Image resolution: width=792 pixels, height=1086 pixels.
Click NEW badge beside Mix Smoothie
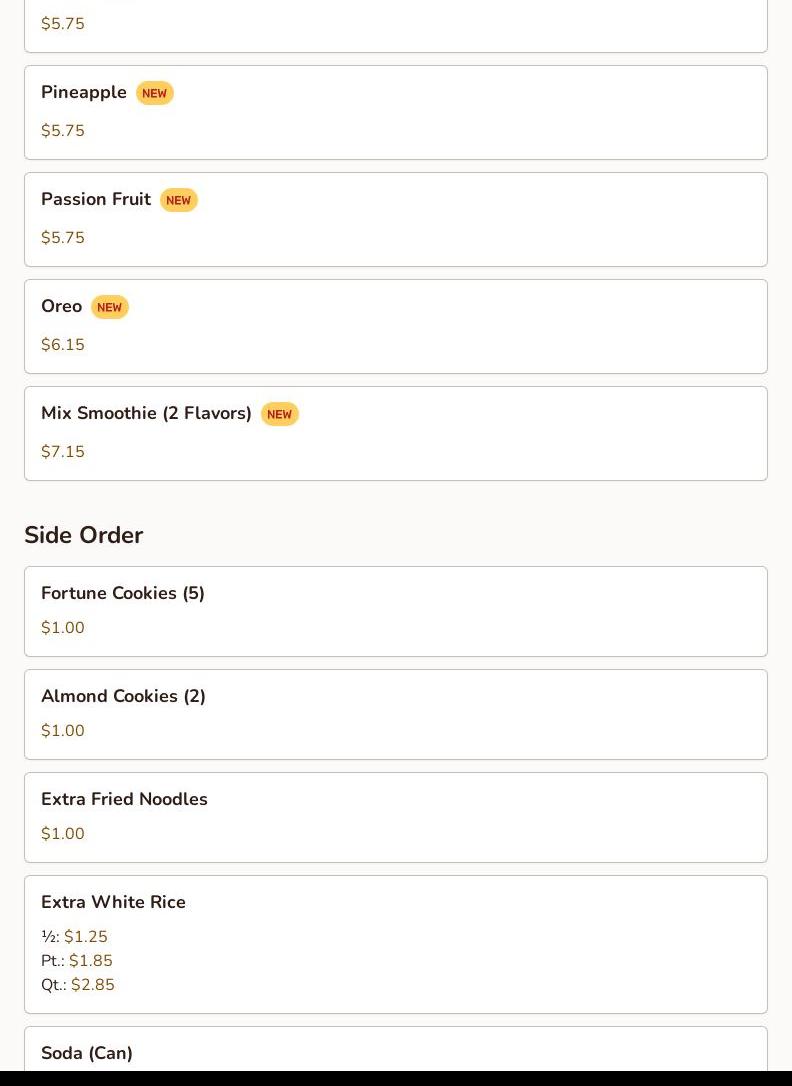(x=279, y=414)
